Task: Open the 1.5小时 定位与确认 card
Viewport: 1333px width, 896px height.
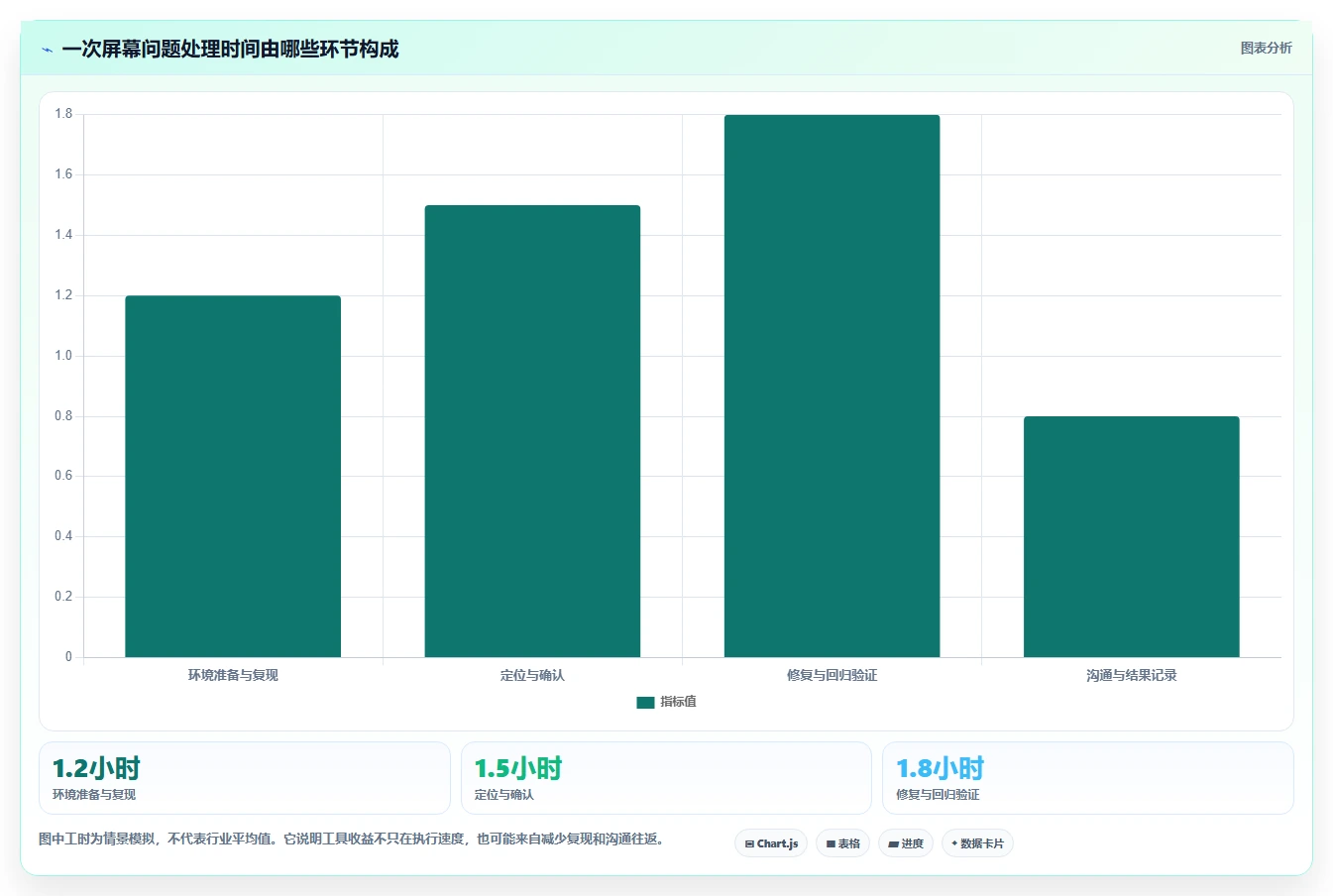Action: [666, 778]
